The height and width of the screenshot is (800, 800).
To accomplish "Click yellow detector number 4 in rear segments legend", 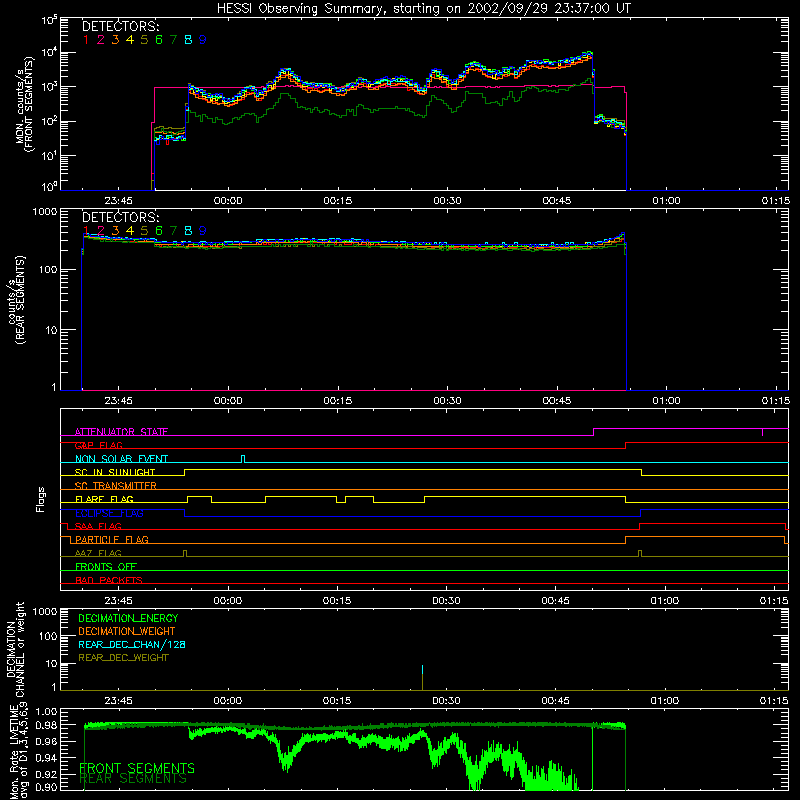I will coord(130,231).
